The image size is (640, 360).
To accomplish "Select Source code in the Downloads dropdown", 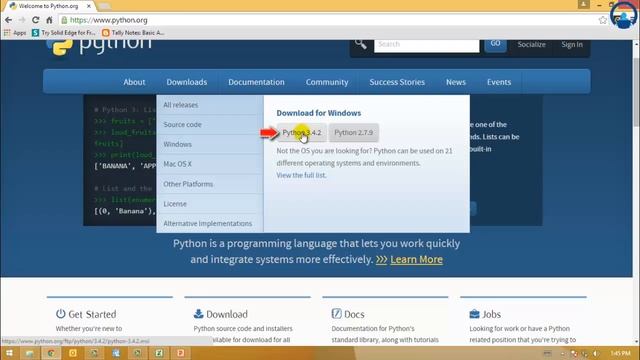I will pos(210,124).
